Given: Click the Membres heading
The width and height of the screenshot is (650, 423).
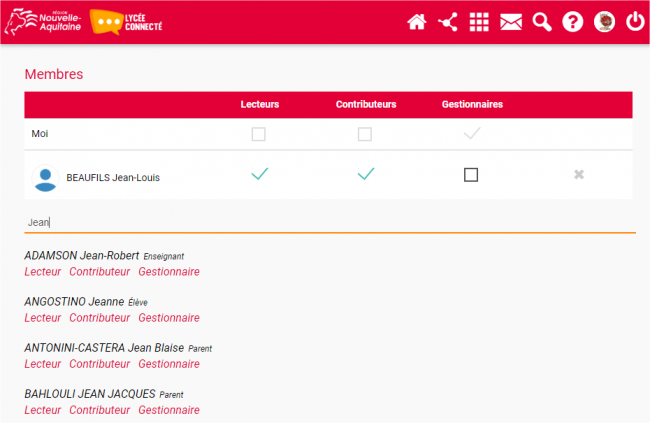Looking at the screenshot, I should [x=54, y=74].
